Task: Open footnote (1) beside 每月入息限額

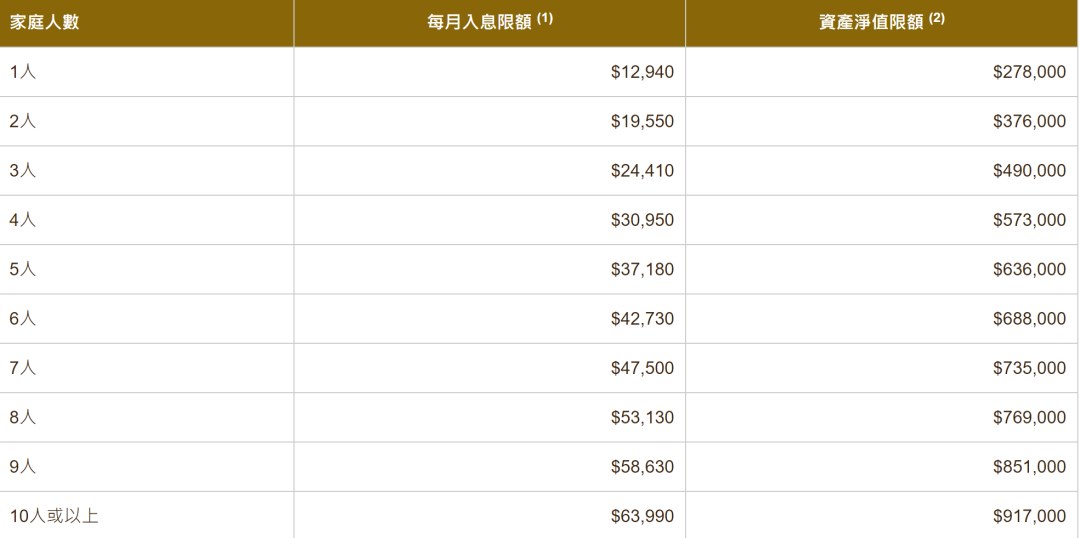Action: click(545, 19)
